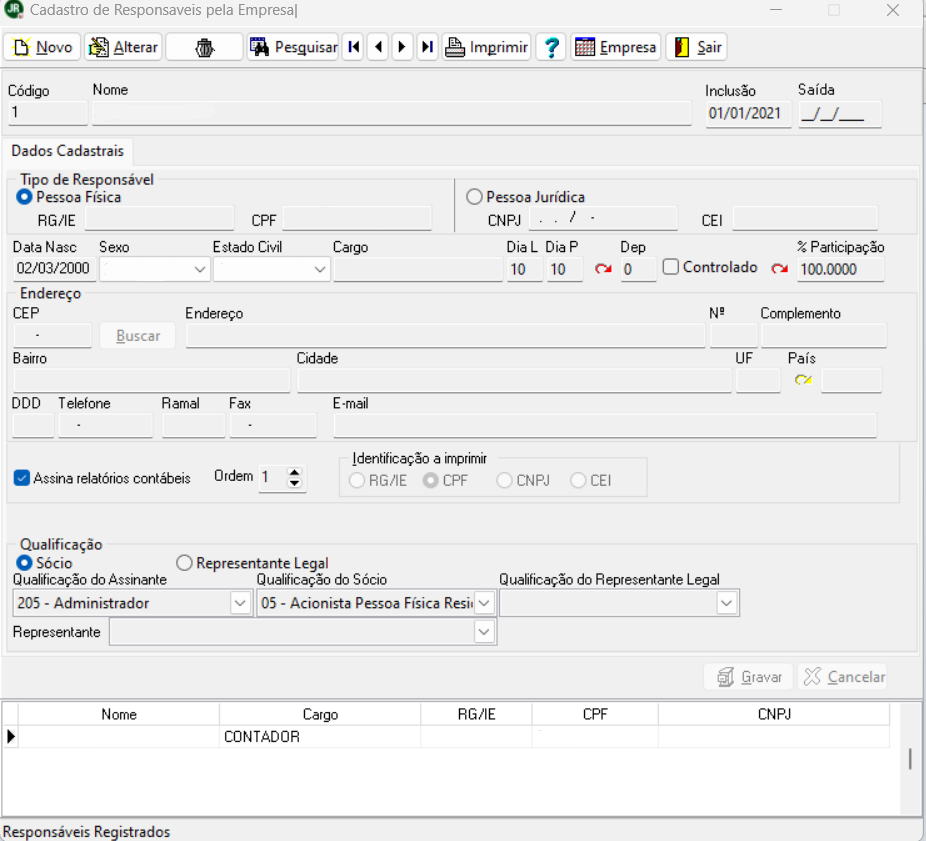
Task: Click the RG/IE input field
Action: [159, 219]
